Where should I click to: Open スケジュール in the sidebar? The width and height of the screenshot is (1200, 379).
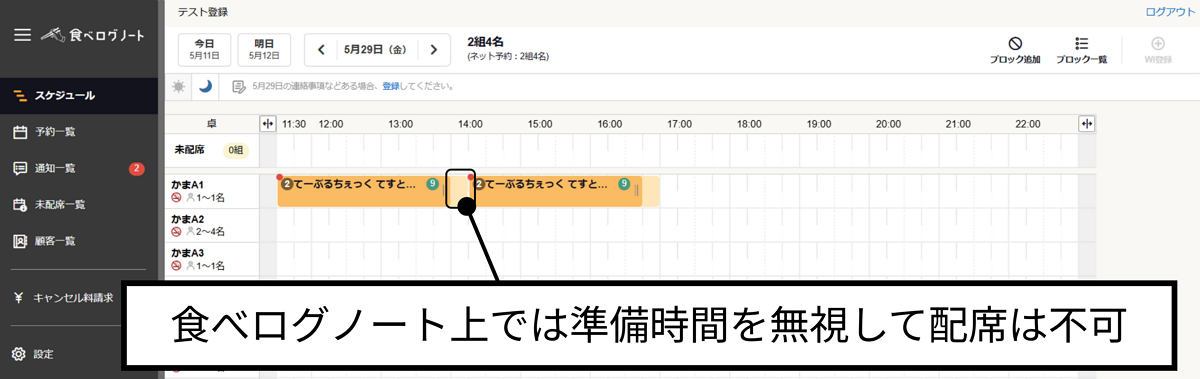point(79,96)
